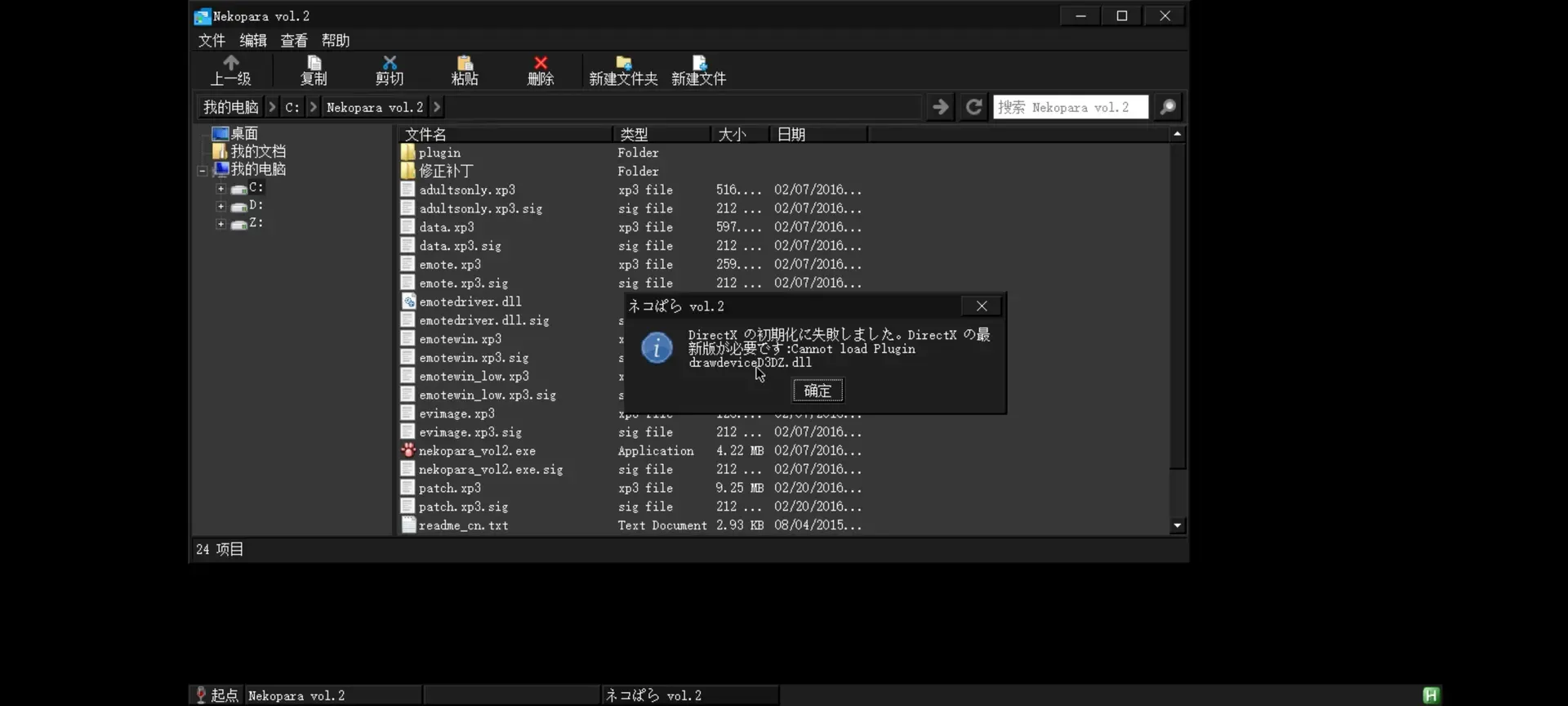The width and height of the screenshot is (1568, 706).
Task: Select the 修正补丁 folder icon
Action: coord(408,171)
